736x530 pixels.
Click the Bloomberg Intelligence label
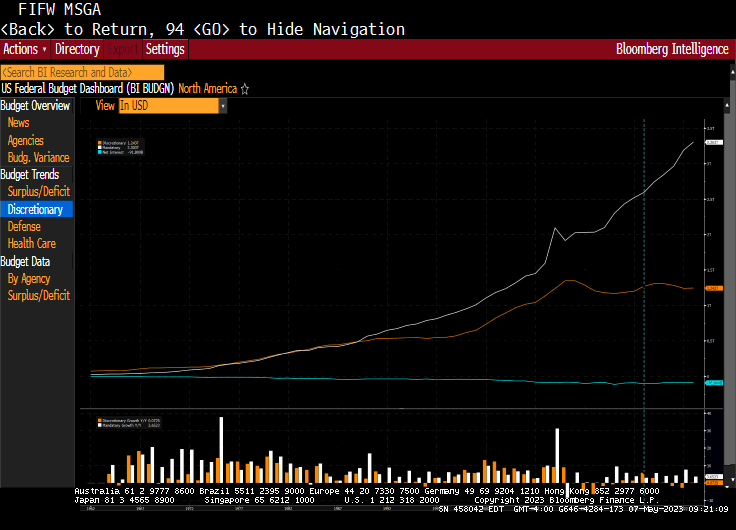(x=672, y=49)
